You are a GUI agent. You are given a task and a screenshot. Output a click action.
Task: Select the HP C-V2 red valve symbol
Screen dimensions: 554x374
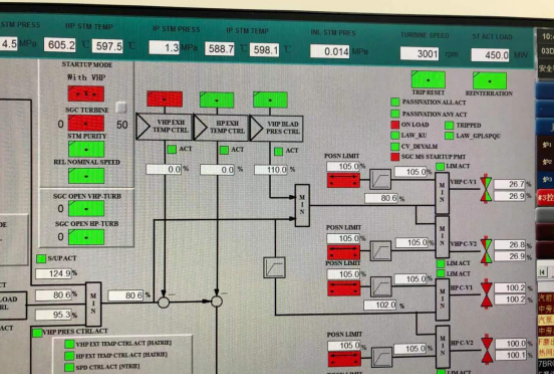[x=487, y=349]
